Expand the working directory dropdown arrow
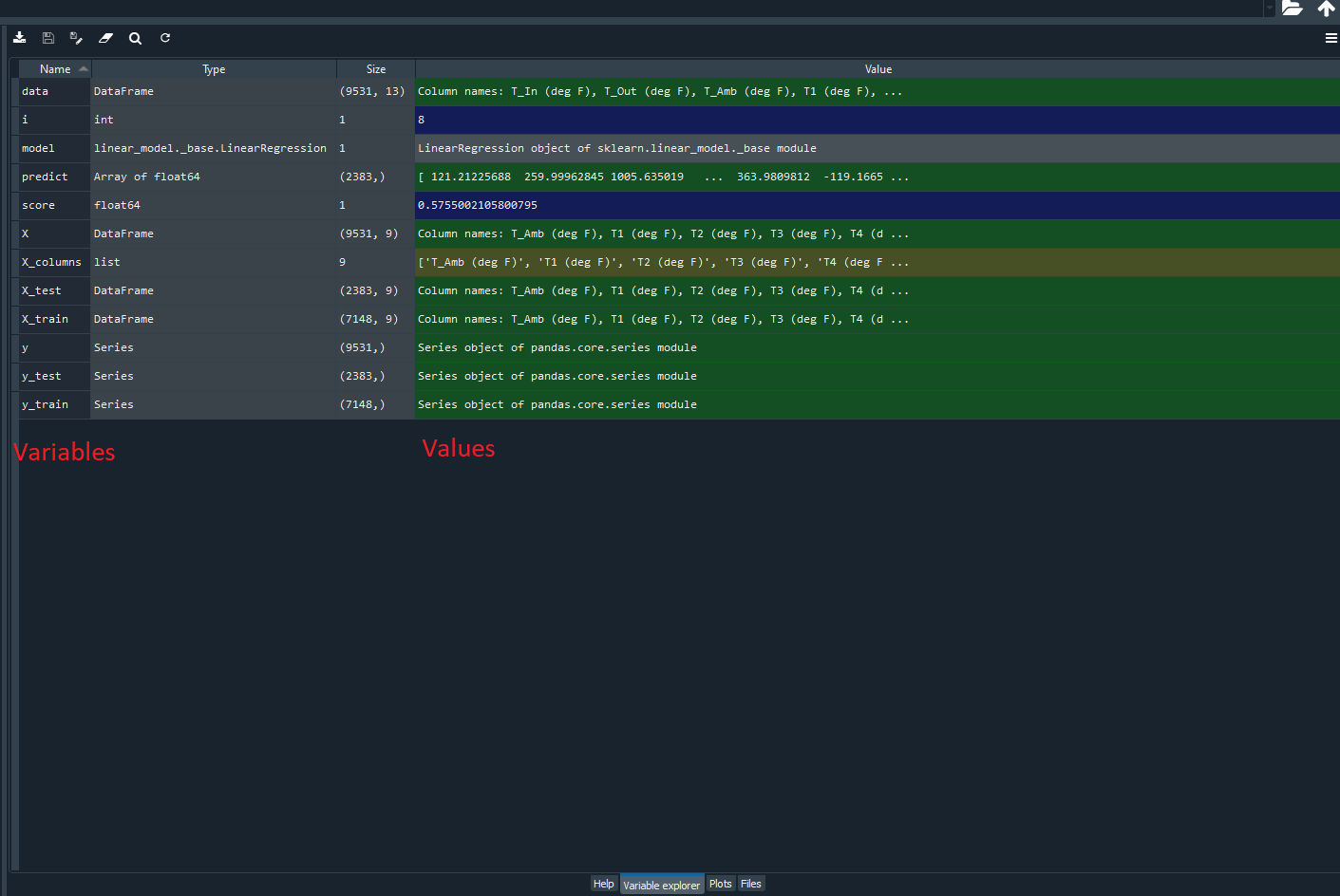The height and width of the screenshot is (896, 1340). [x=1270, y=9]
